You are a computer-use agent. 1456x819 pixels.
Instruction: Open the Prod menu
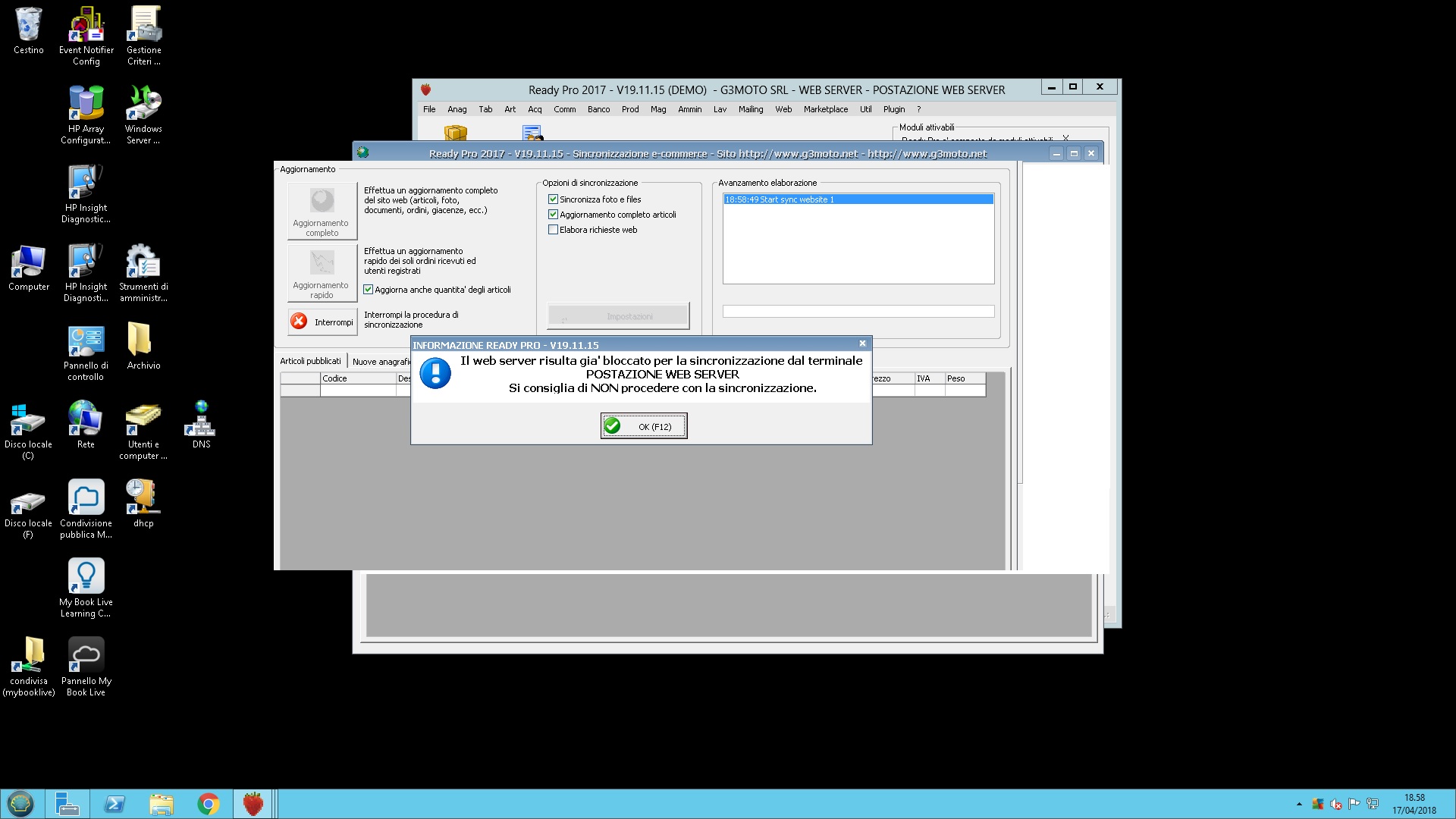[x=630, y=109]
